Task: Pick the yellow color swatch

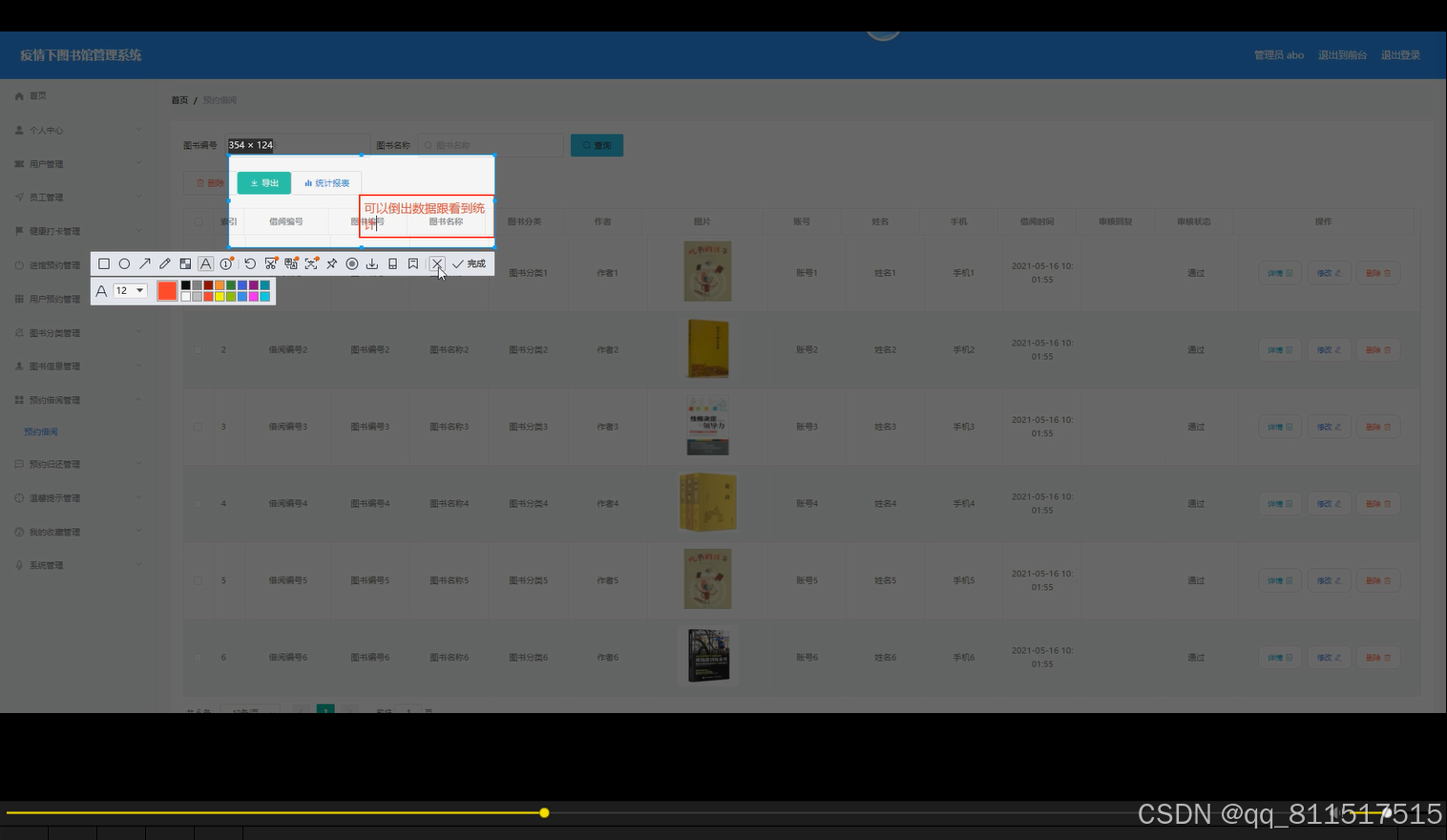Action: point(220,297)
